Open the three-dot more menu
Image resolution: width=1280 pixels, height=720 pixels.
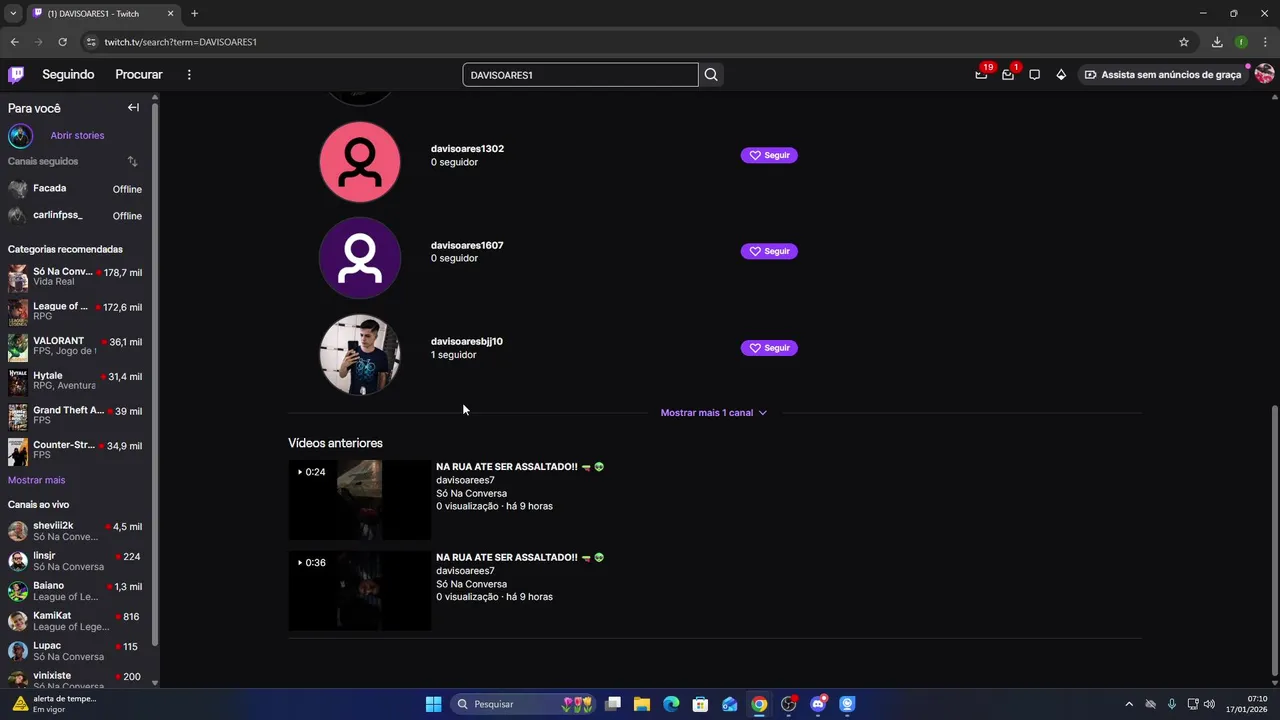coord(189,75)
